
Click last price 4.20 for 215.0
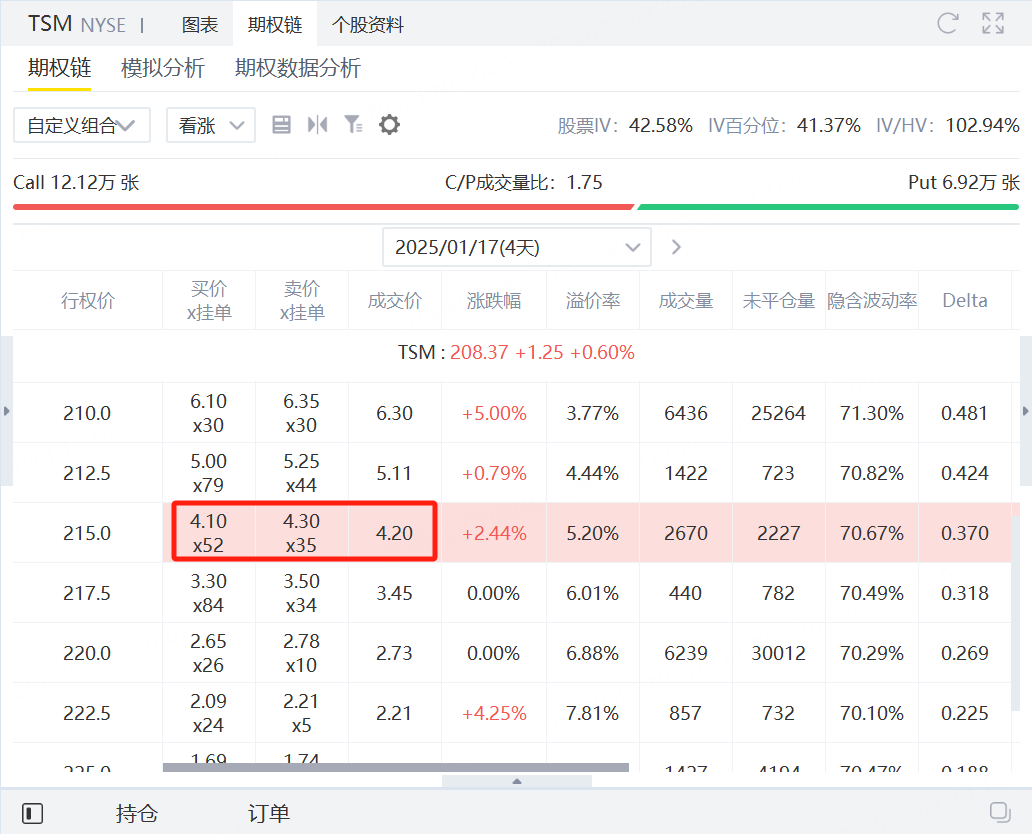pos(394,533)
